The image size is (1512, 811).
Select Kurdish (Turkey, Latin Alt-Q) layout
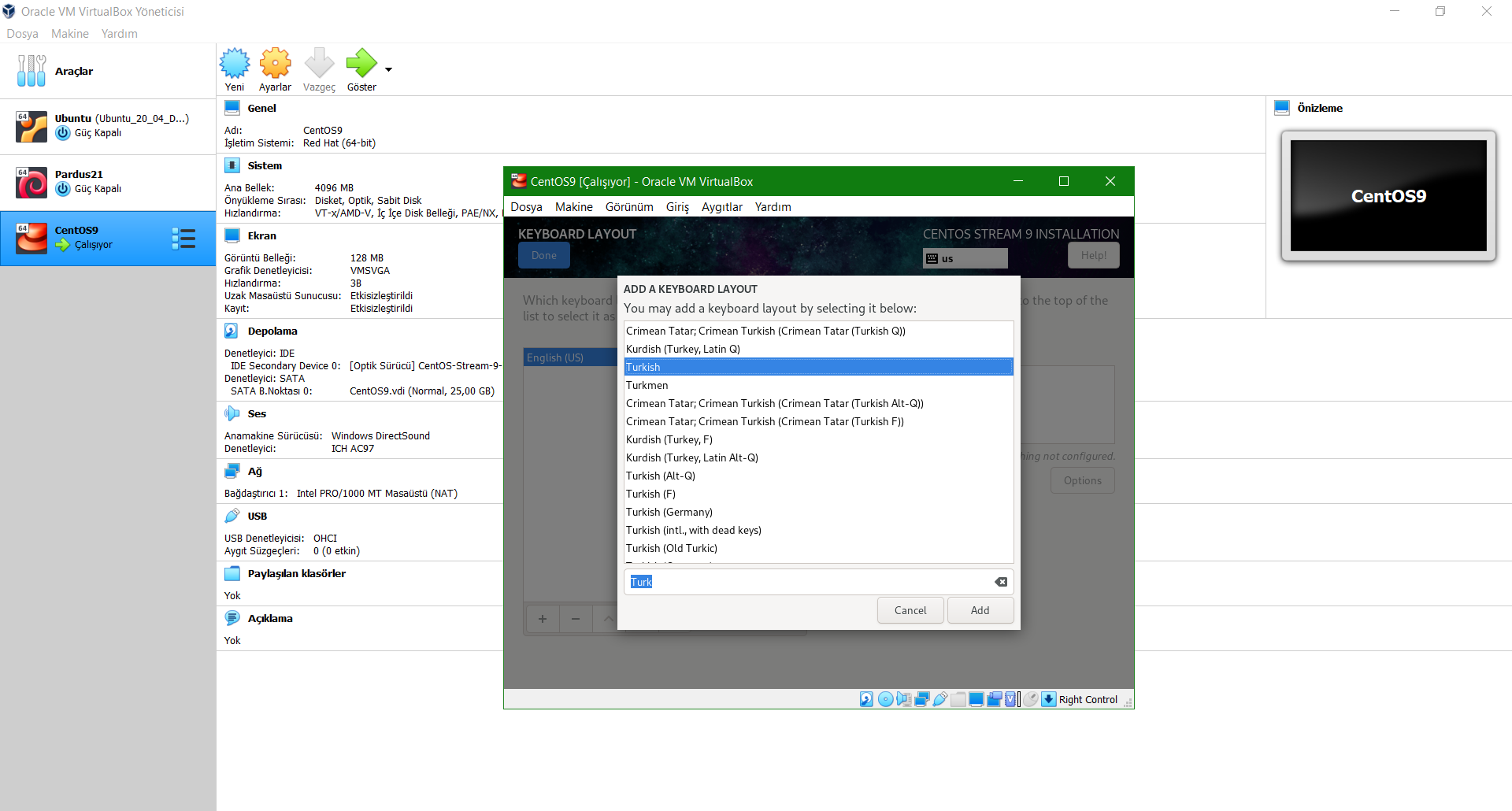point(818,457)
